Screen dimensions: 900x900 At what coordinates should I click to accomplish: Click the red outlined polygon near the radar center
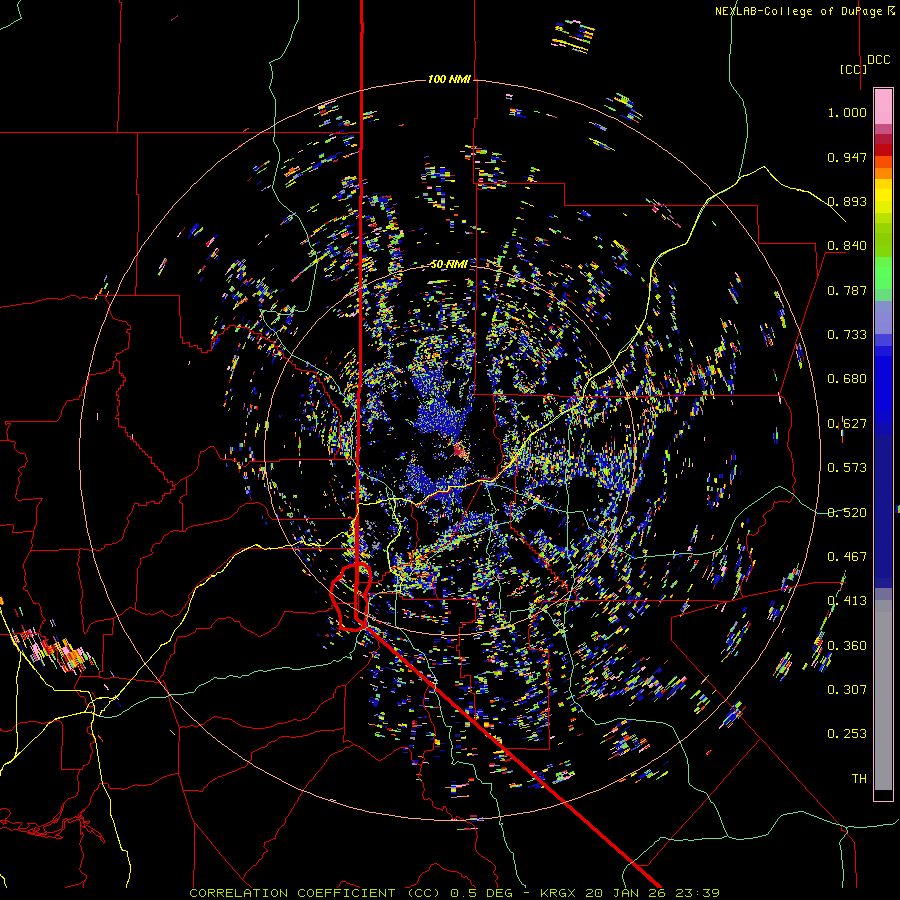(x=350, y=598)
